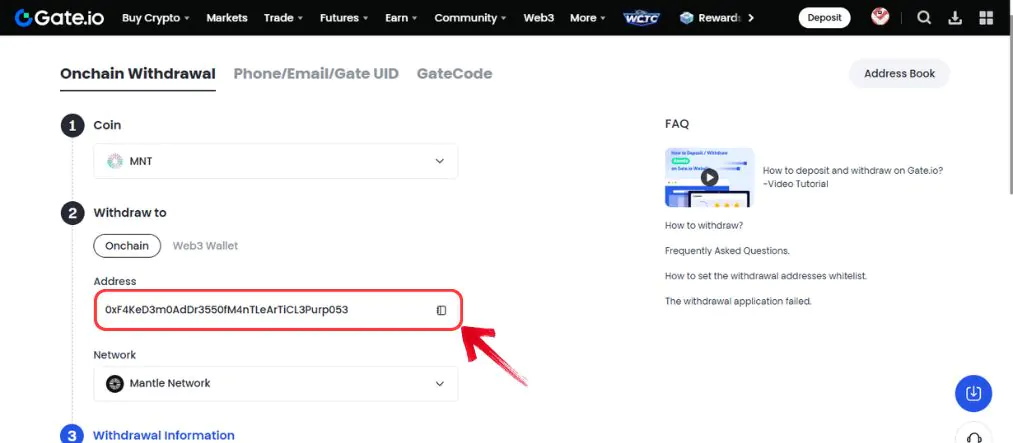The width and height of the screenshot is (1013, 443).
Task: Select the Onchain withdraw option
Action: coord(127,246)
